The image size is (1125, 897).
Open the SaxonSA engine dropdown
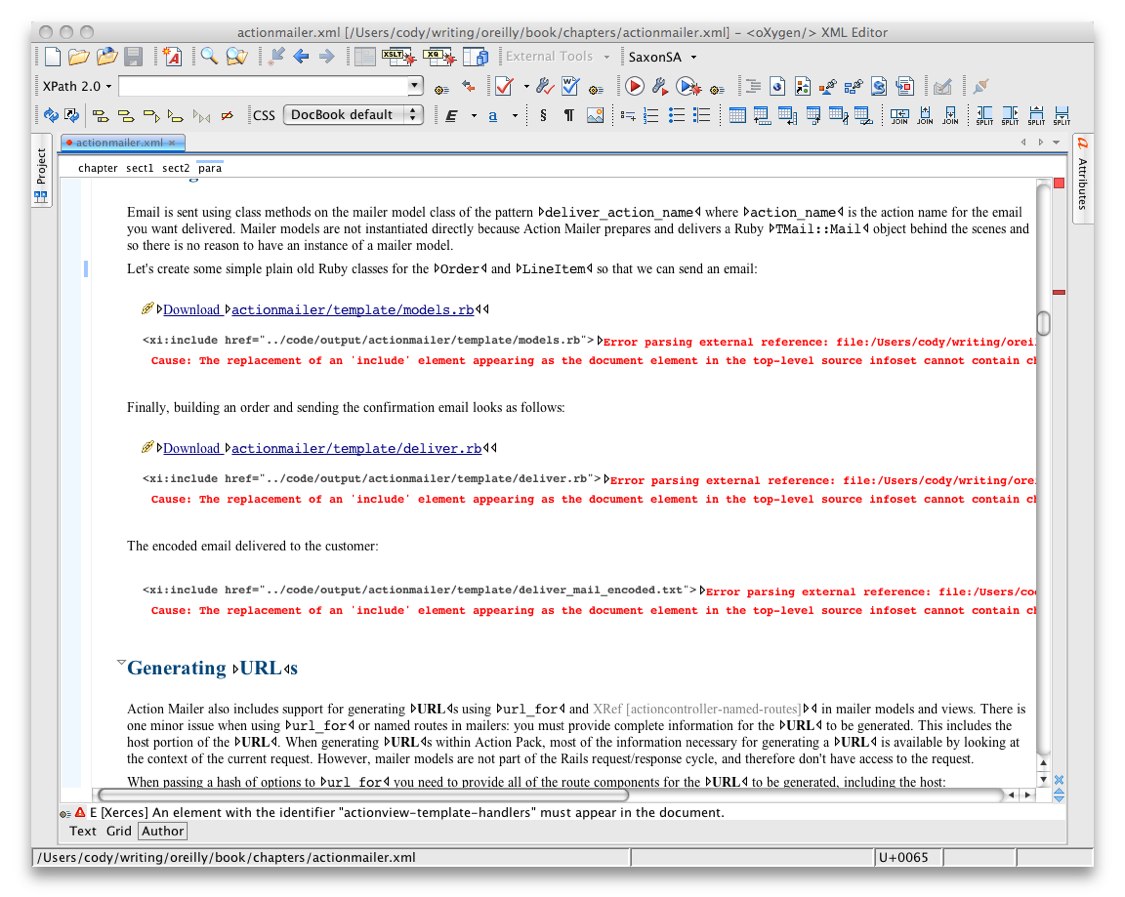coord(662,57)
